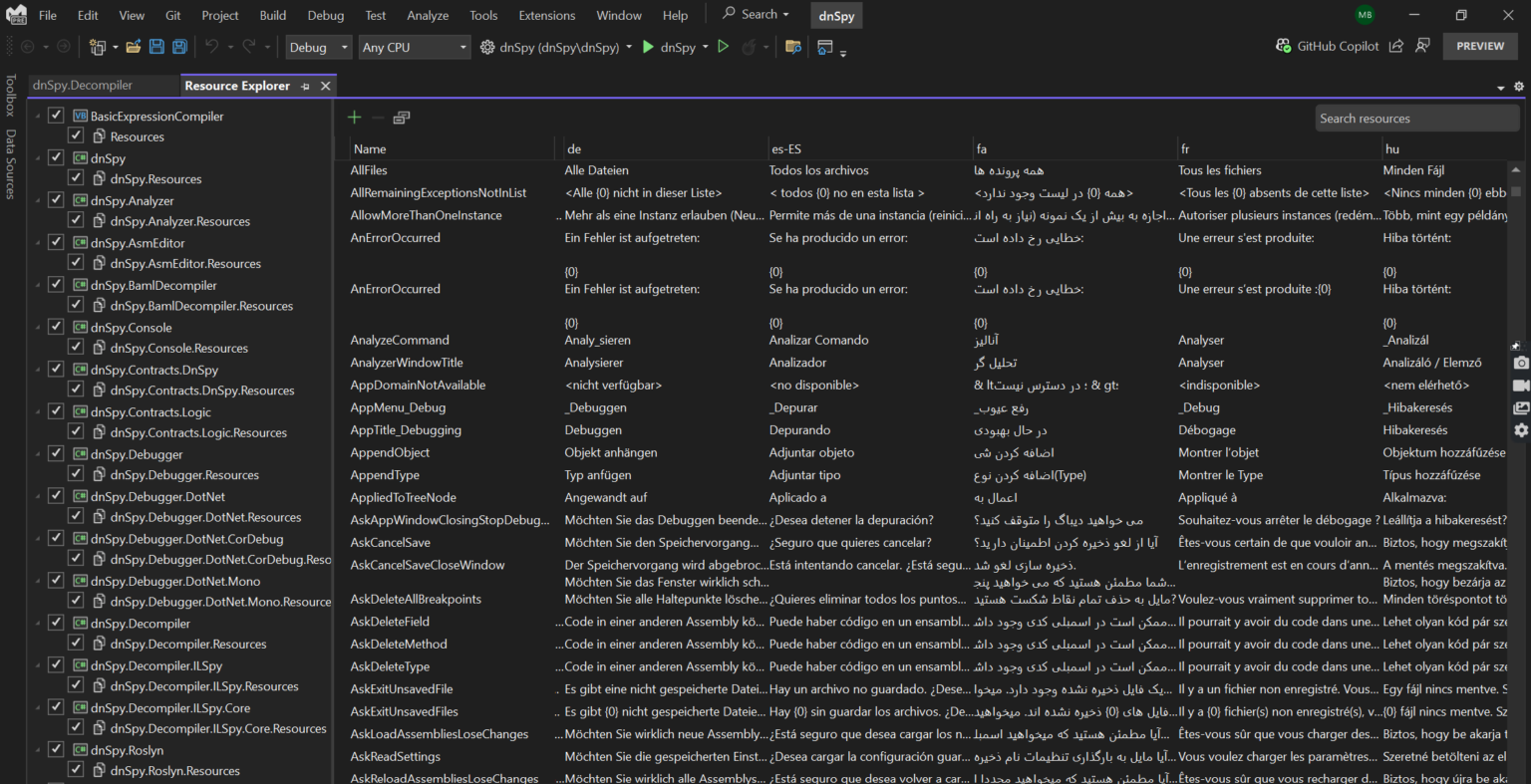Click inside the Search resources field
1531x784 pixels.
tap(1416, 118)
